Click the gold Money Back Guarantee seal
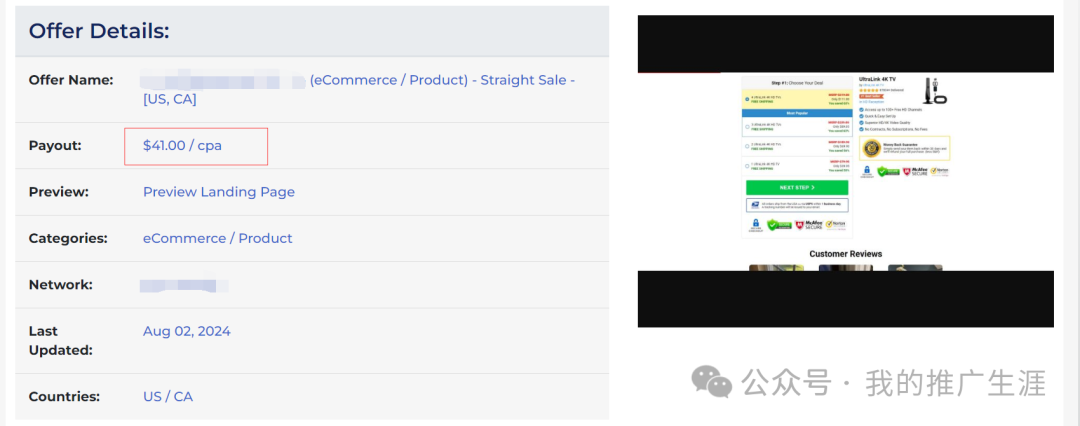Viewport: 1080px width, 426px height. (x=871, y=148)
